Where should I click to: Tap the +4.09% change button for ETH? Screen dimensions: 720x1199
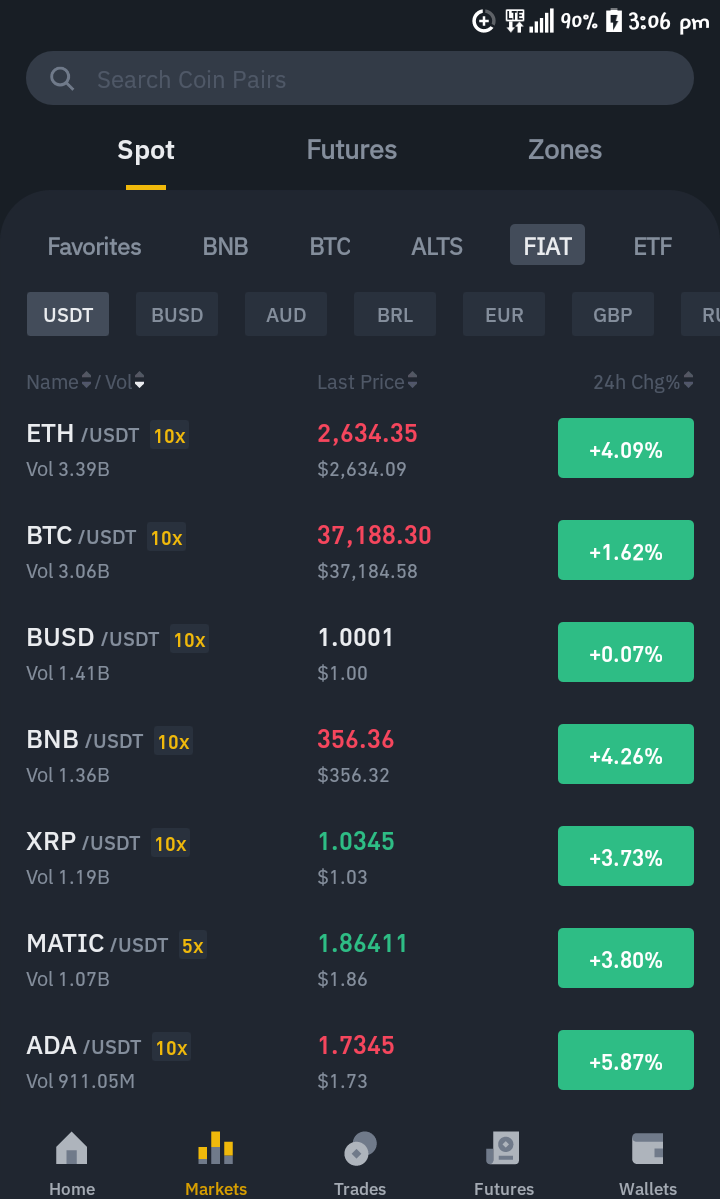[x=626, y=448]
